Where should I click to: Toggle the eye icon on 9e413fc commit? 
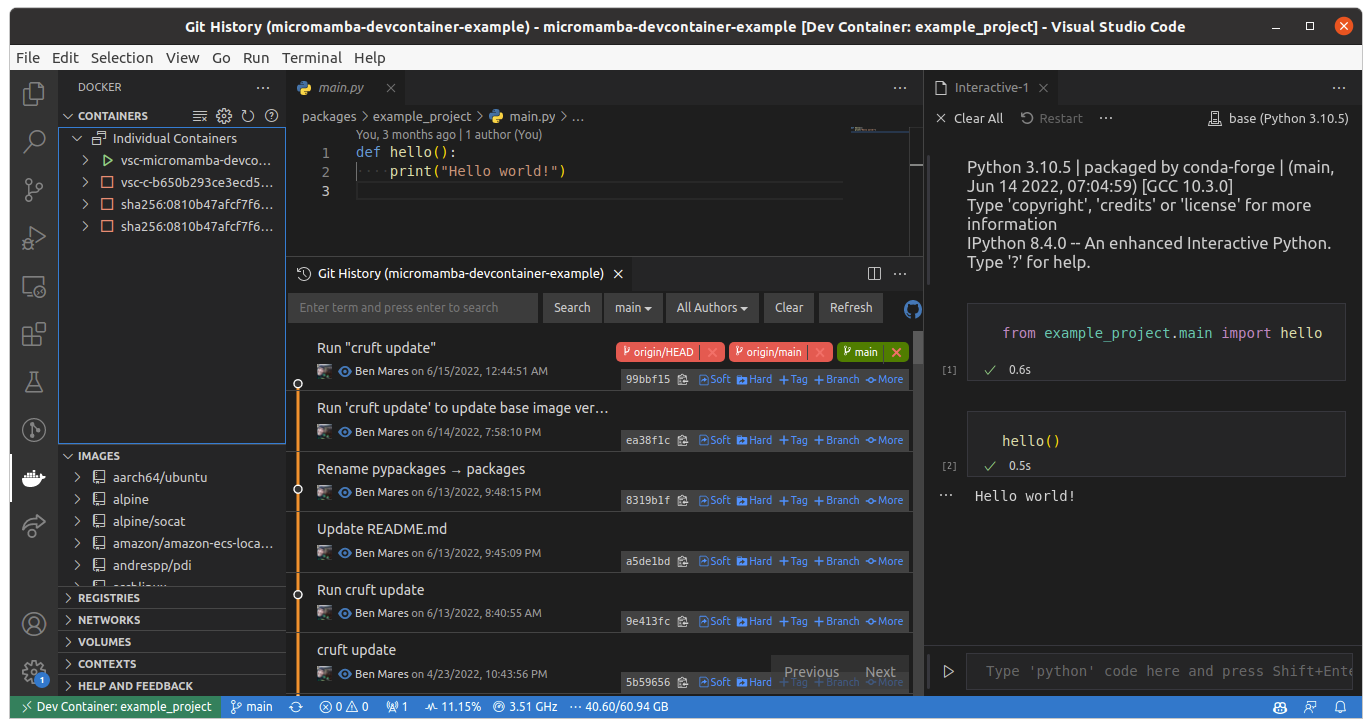pos(345,613)
